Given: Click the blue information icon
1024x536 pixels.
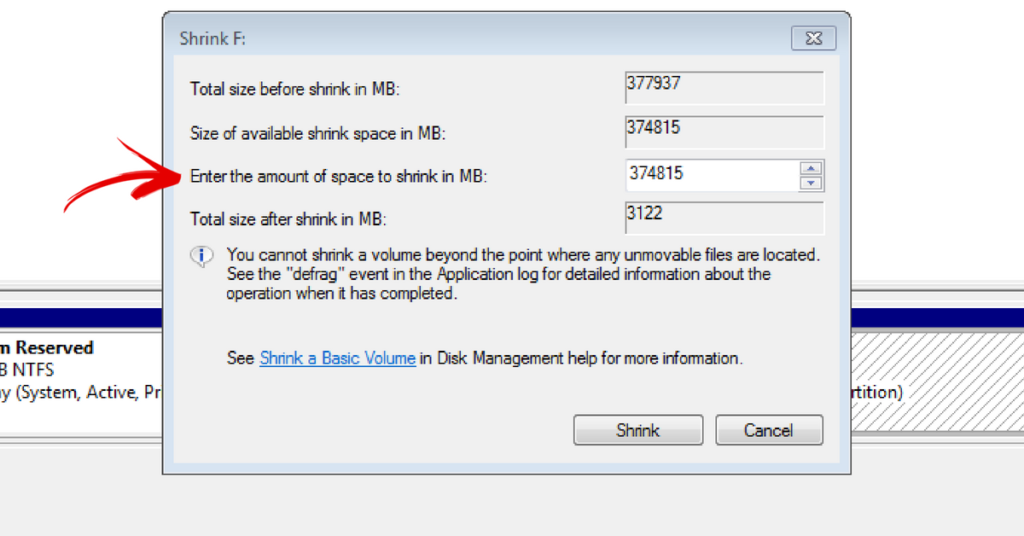Looking at the screenshot, I should (202, 256).
